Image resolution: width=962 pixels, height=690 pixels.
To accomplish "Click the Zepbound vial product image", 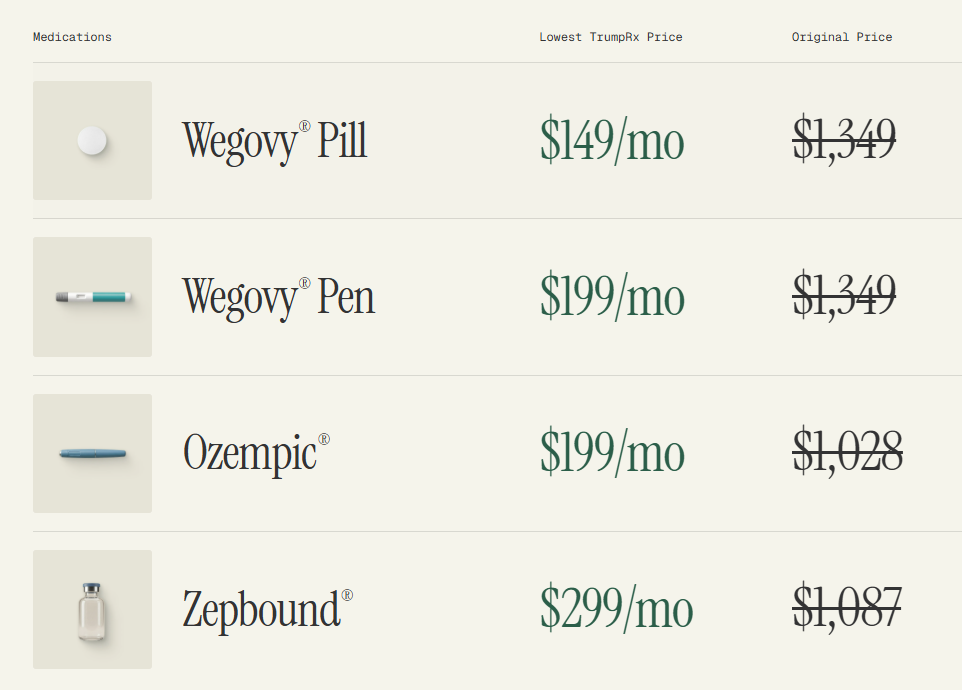I will (x=92, y=610).
